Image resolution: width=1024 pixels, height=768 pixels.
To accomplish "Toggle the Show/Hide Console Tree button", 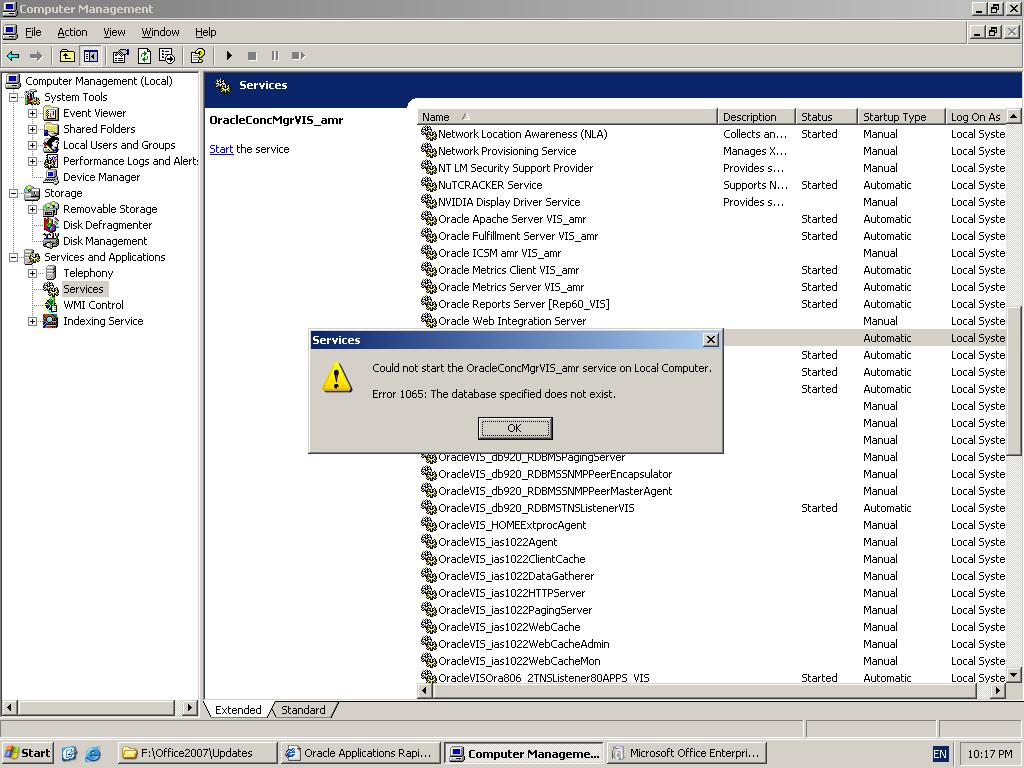I will click(x=91, y=56).
